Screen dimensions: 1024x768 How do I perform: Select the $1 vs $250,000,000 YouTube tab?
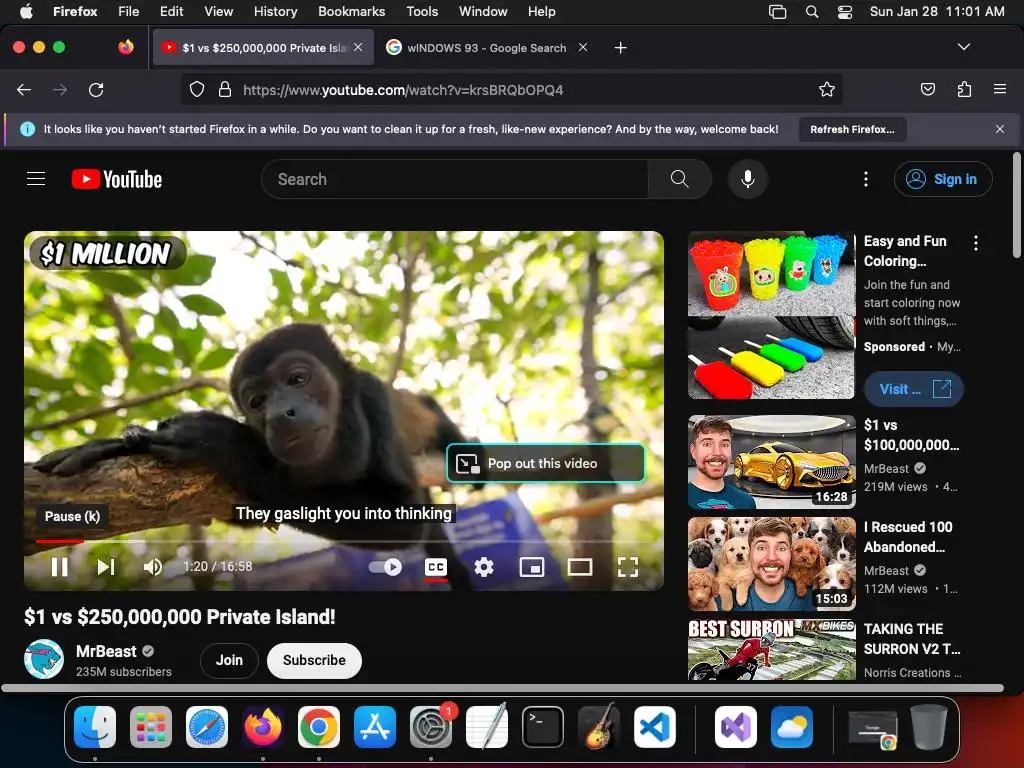(x=263, y=48)
